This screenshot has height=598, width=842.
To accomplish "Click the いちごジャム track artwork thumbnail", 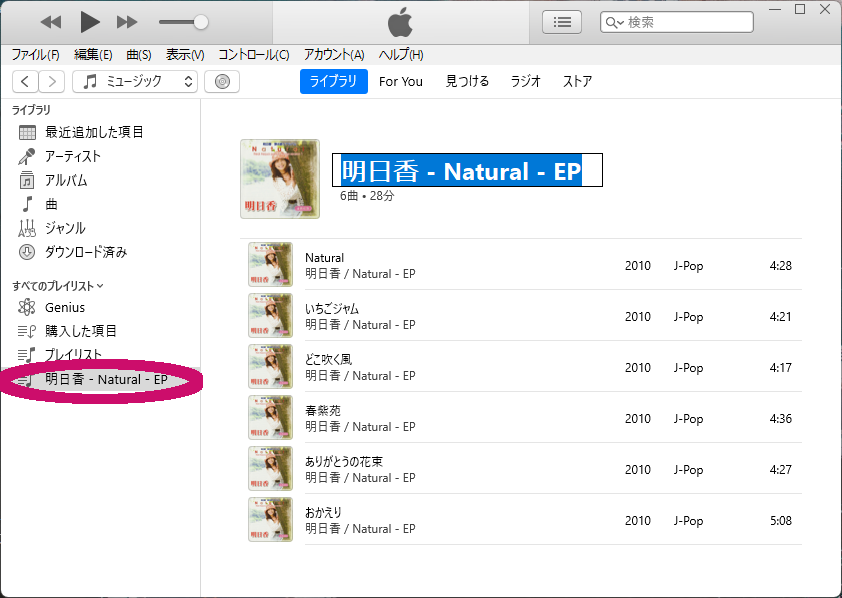I will click(270, 315).
